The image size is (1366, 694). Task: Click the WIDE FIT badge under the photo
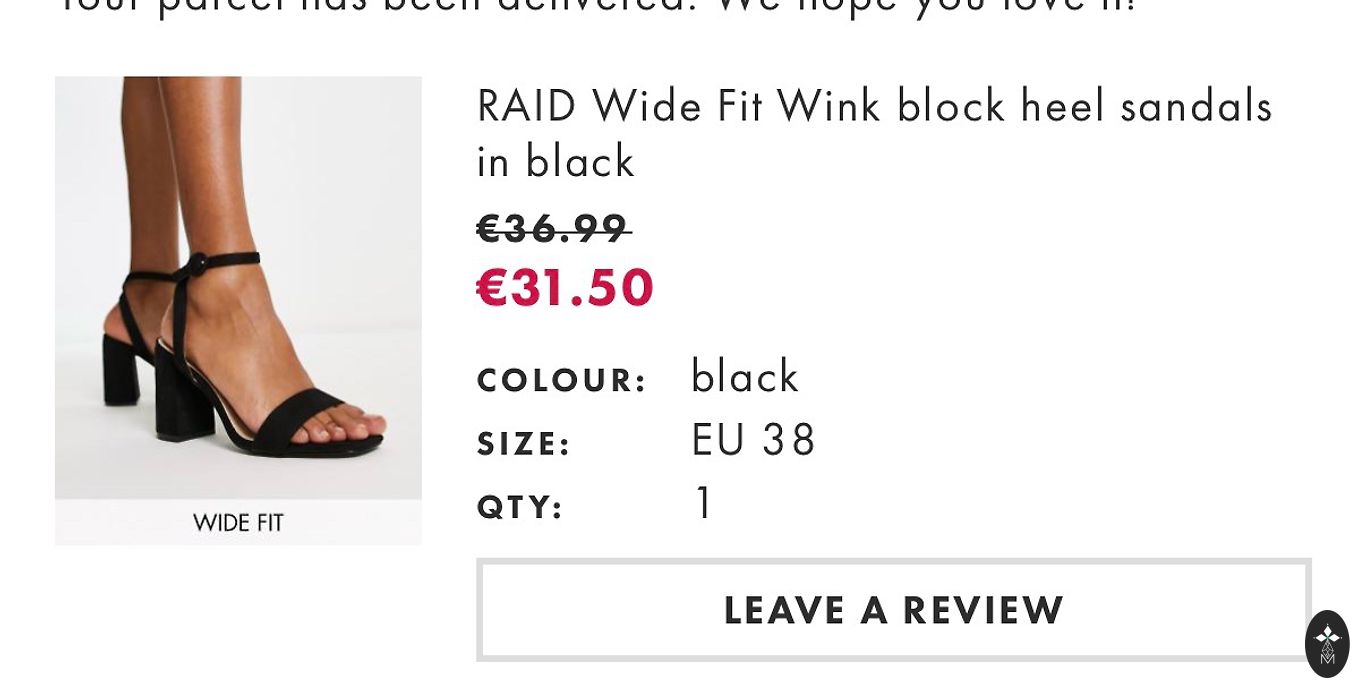[238, 523]
